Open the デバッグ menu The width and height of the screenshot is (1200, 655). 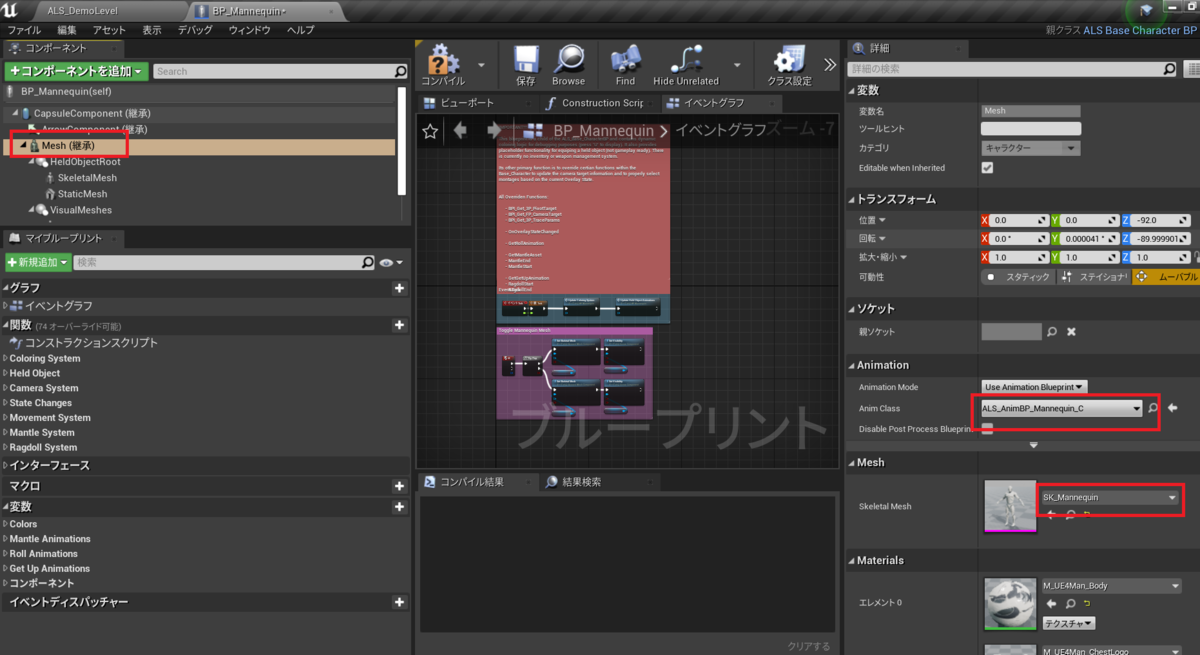tap(195, 30)
